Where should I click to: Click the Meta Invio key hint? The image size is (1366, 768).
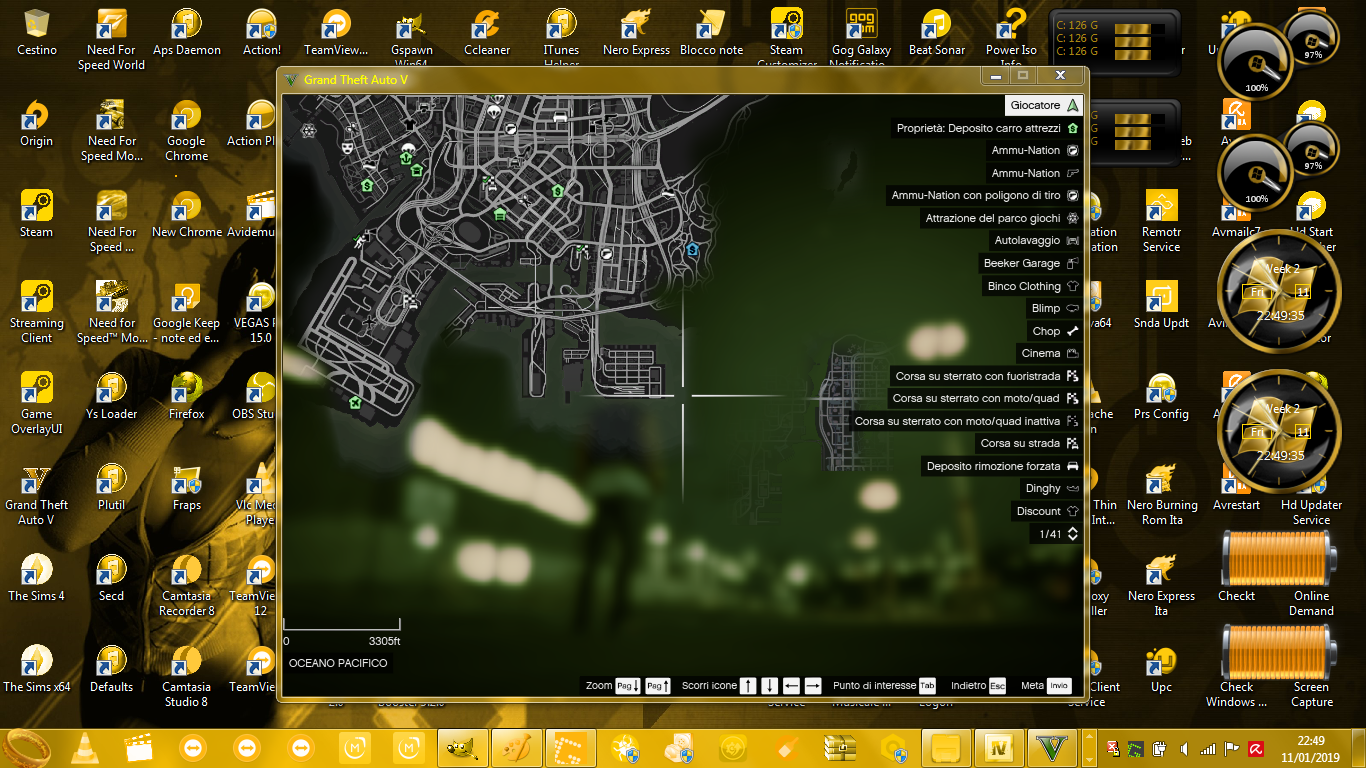(1059, 685)
